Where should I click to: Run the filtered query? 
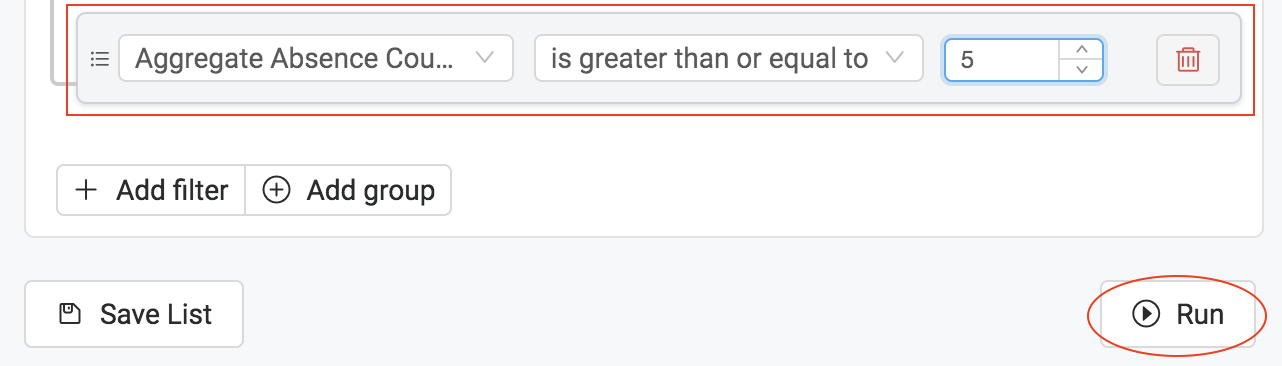pos(1178,314)
